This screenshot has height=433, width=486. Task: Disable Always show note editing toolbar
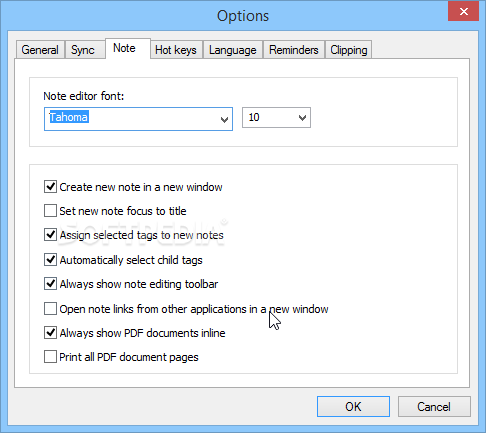pyautogui.click(x=50, y=284)
